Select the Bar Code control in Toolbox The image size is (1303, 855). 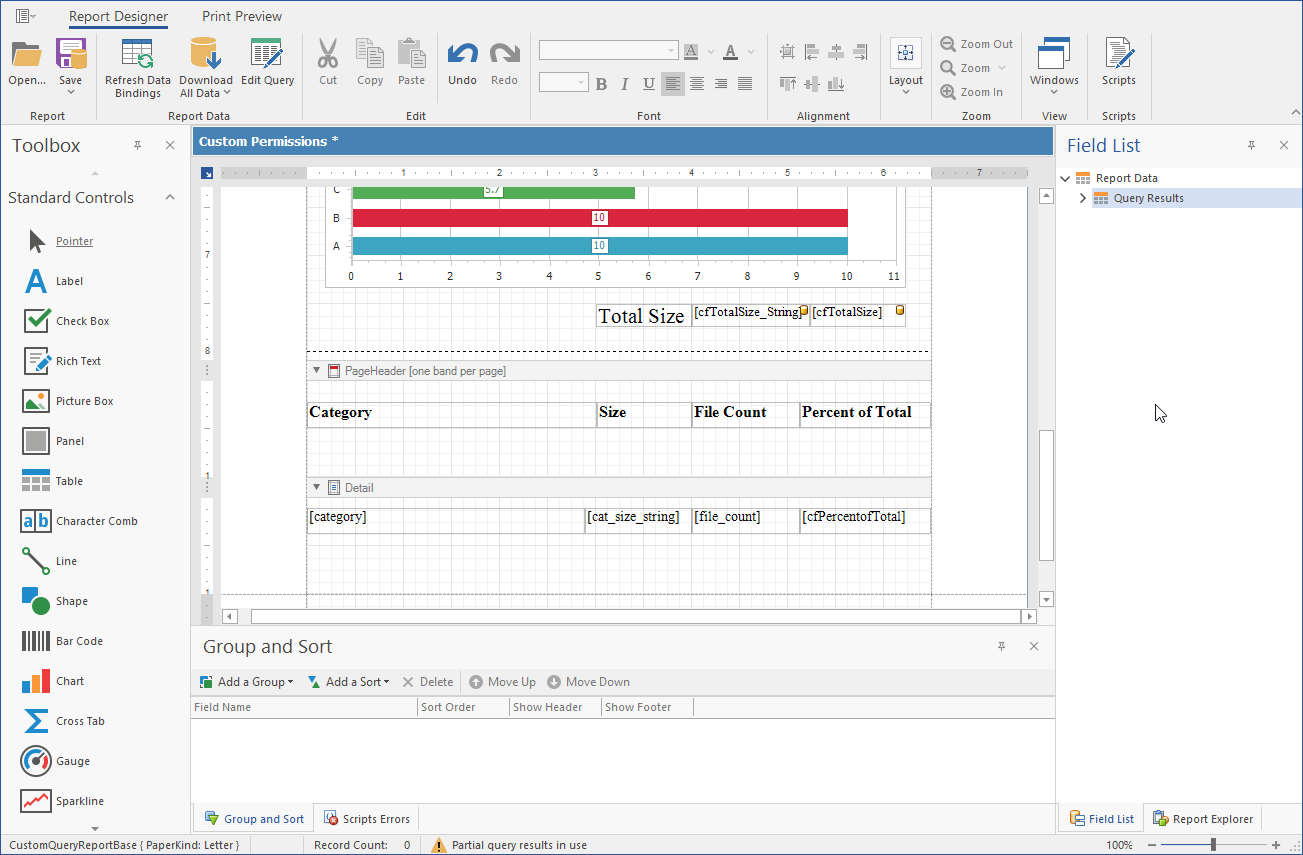point(37,641)
